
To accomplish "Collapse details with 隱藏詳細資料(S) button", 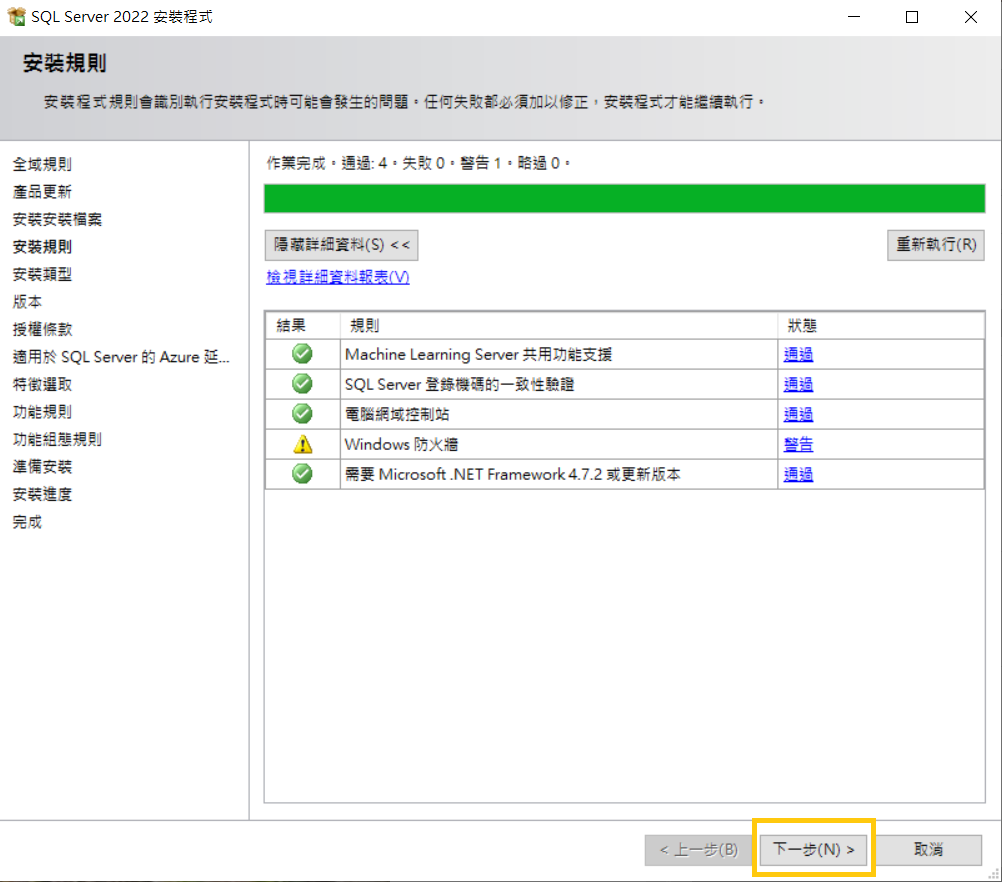I will pos(341,245).
